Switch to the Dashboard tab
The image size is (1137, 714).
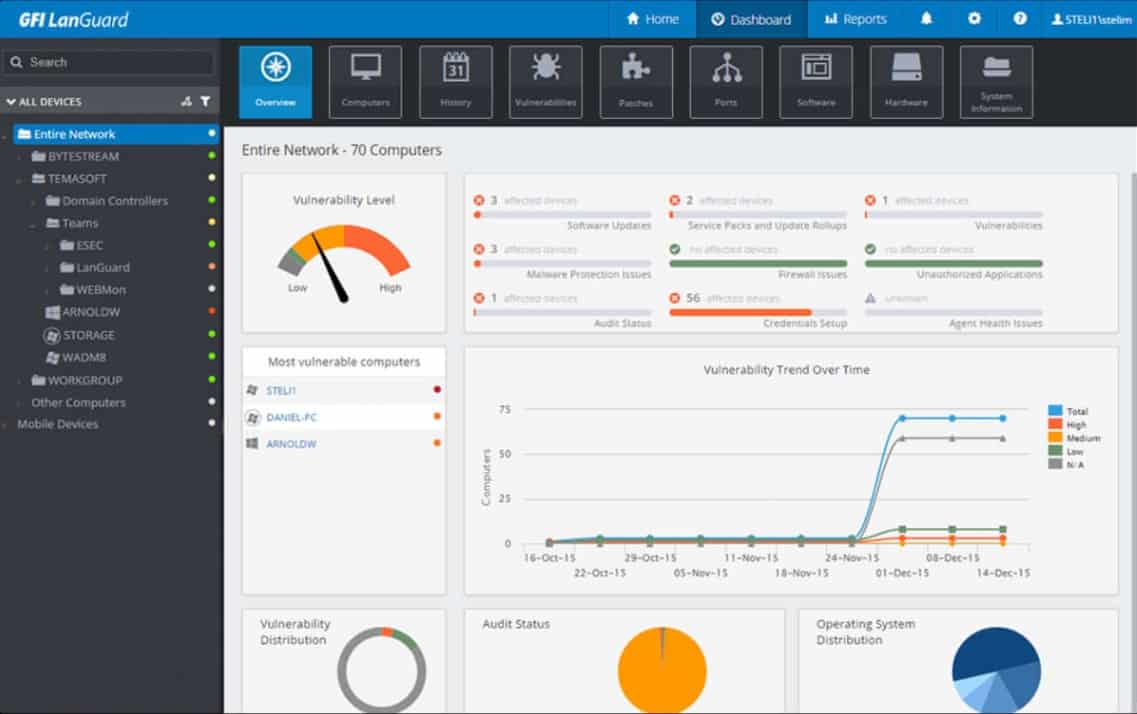tap(751, 19)
